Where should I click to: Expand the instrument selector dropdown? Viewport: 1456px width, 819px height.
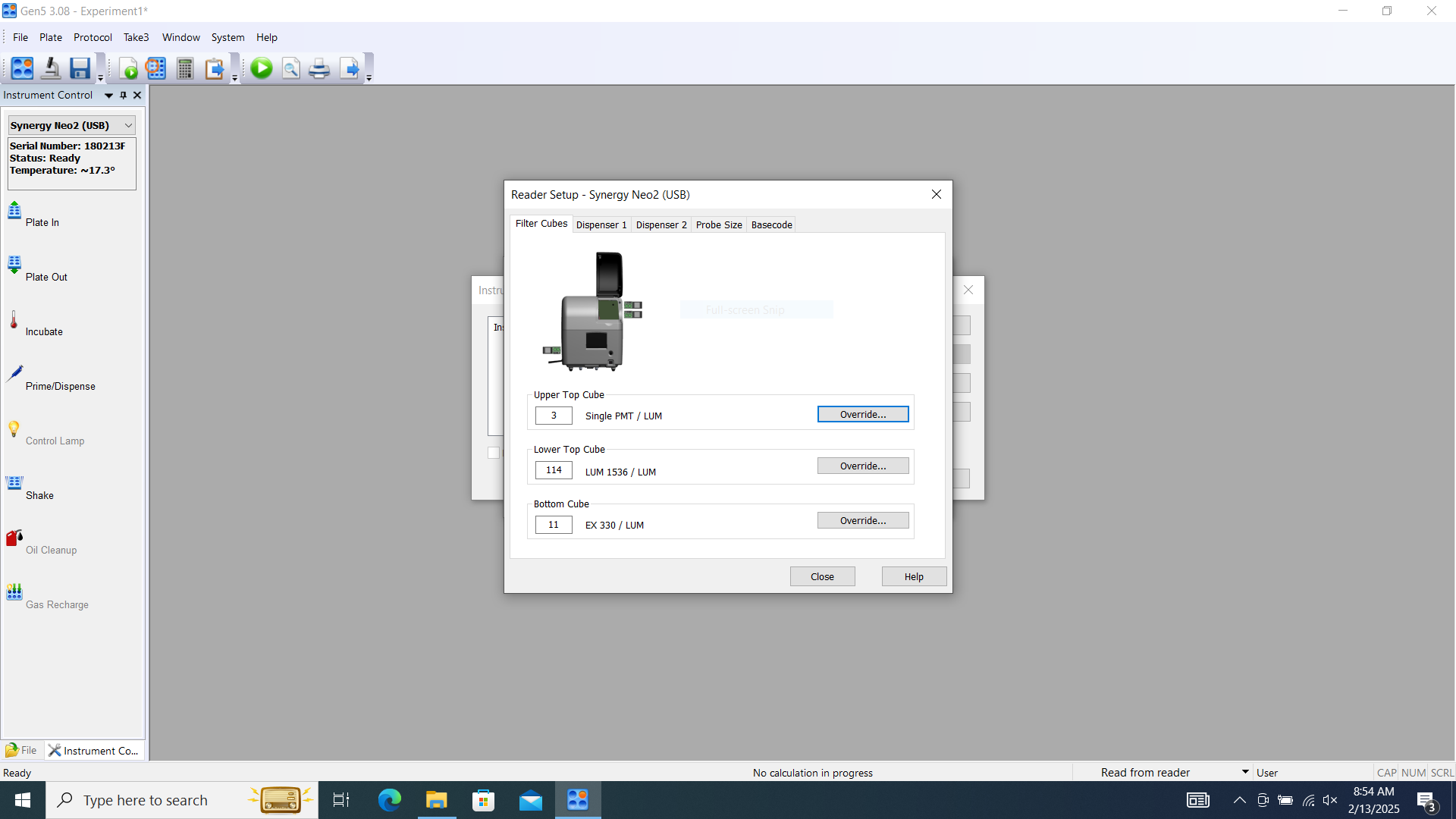(127, 125)
